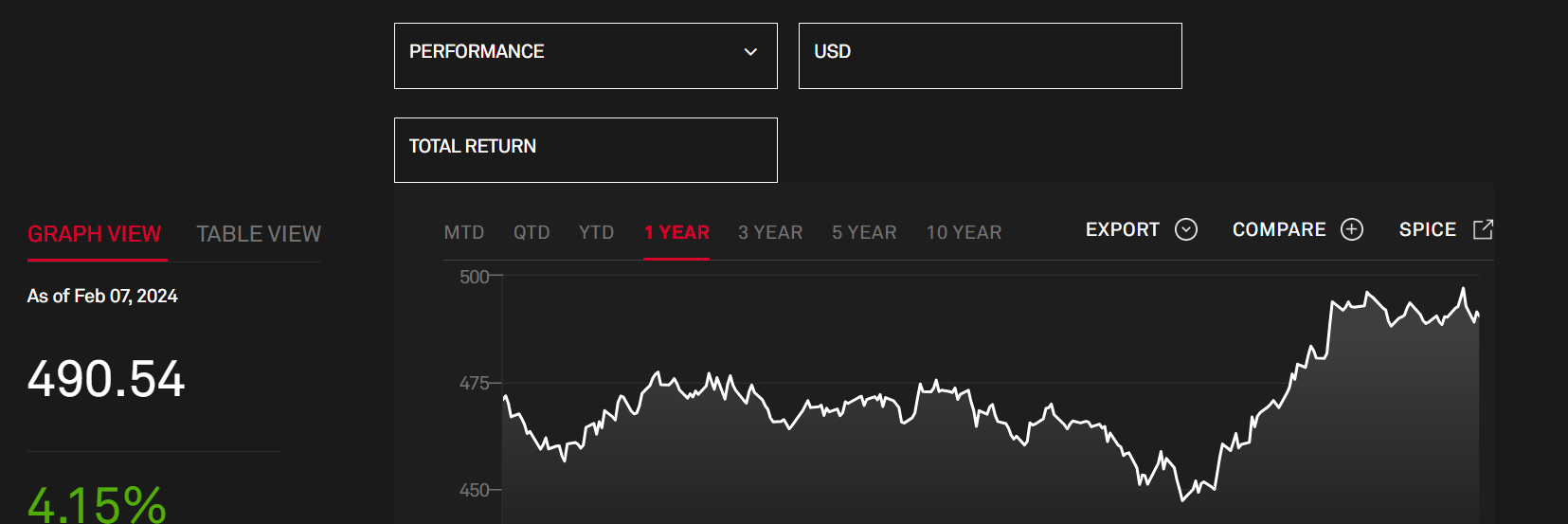Click the index value 490.54
1568x524 pixels.
pyautogui.click(x=106, y=379)
